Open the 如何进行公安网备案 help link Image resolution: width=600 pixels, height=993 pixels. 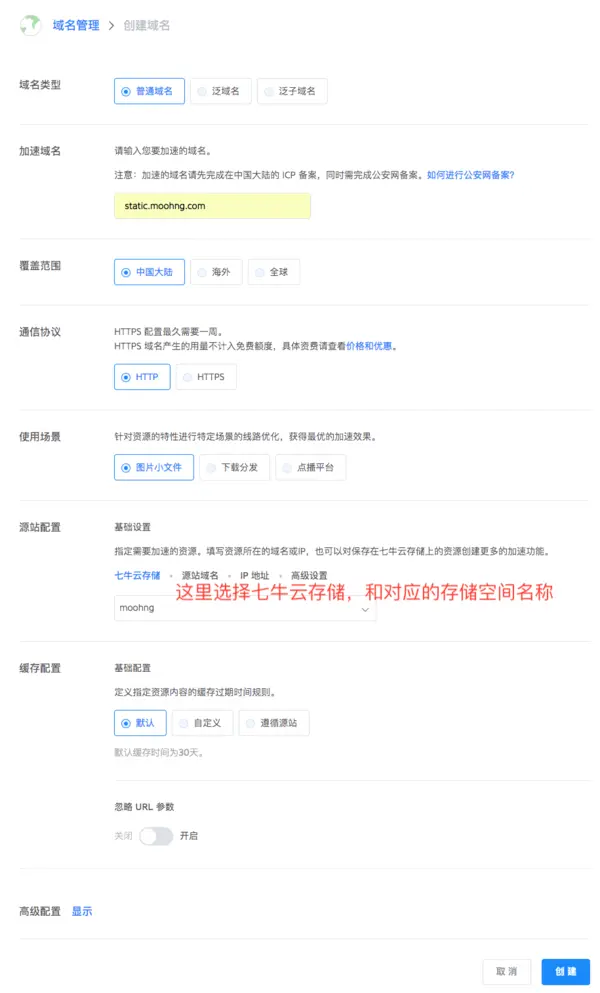470,175
